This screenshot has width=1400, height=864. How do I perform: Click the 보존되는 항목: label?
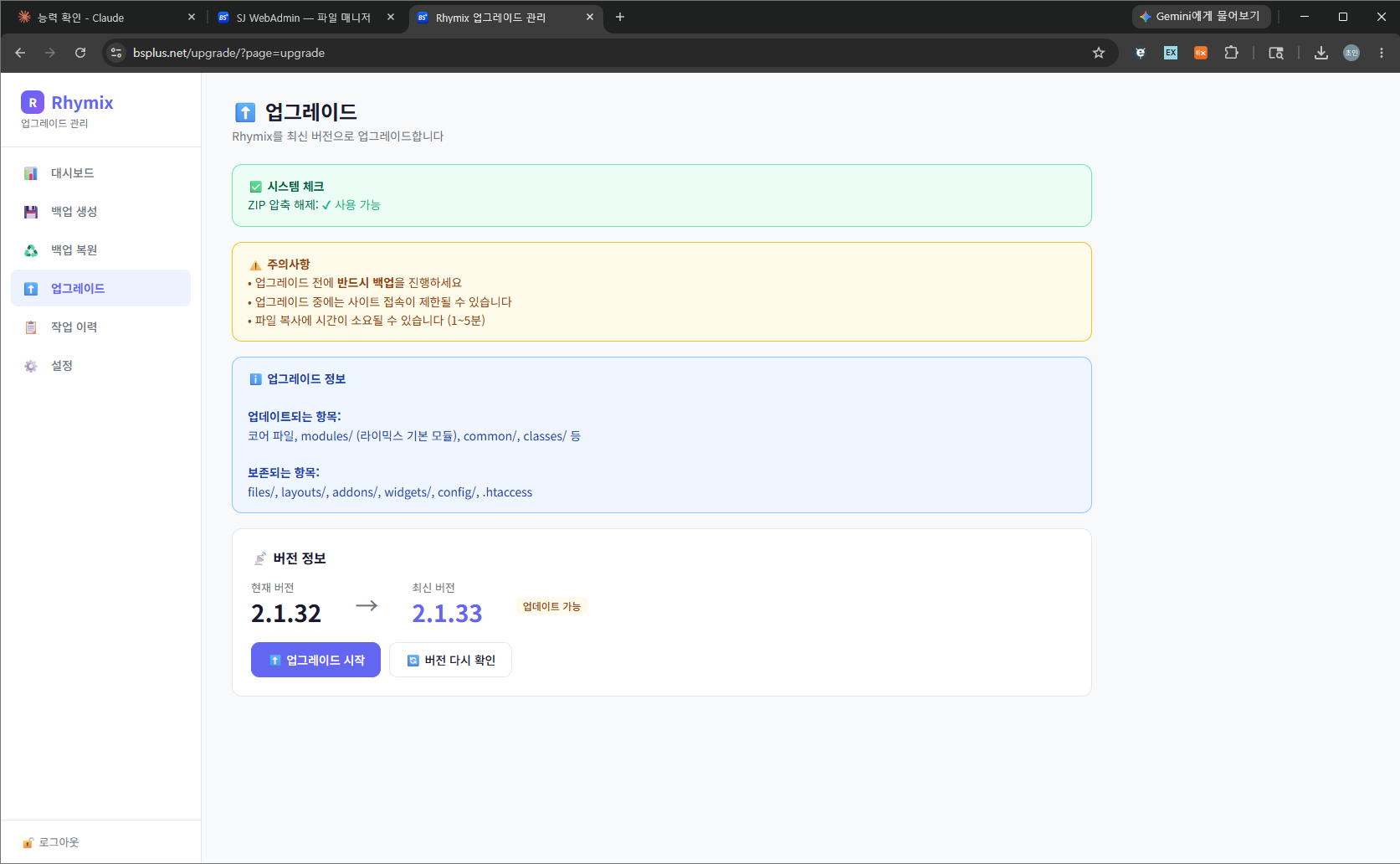(x=284, y=473)
